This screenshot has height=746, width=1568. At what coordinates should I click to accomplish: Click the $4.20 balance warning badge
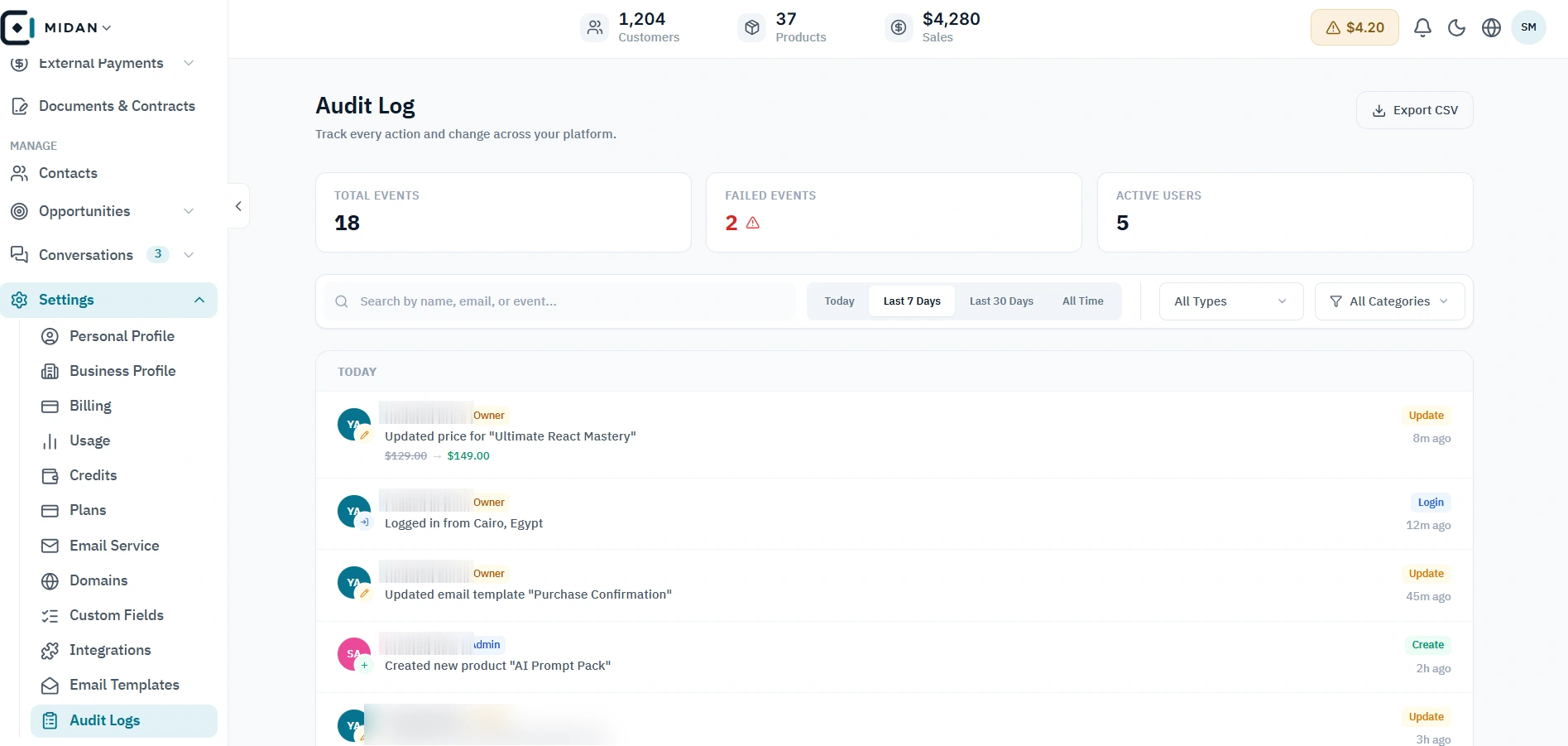coord(1355,27)
